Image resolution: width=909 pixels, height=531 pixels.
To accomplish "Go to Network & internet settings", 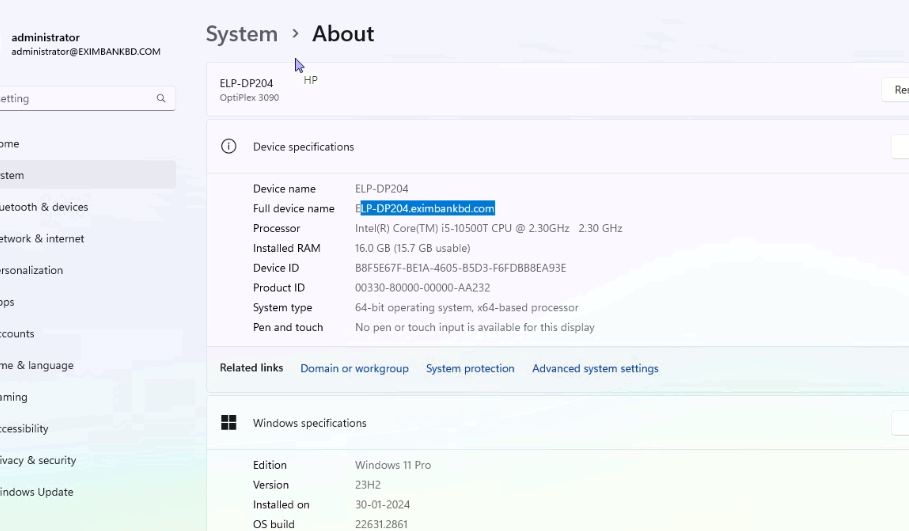I will (x=43, y=239).
